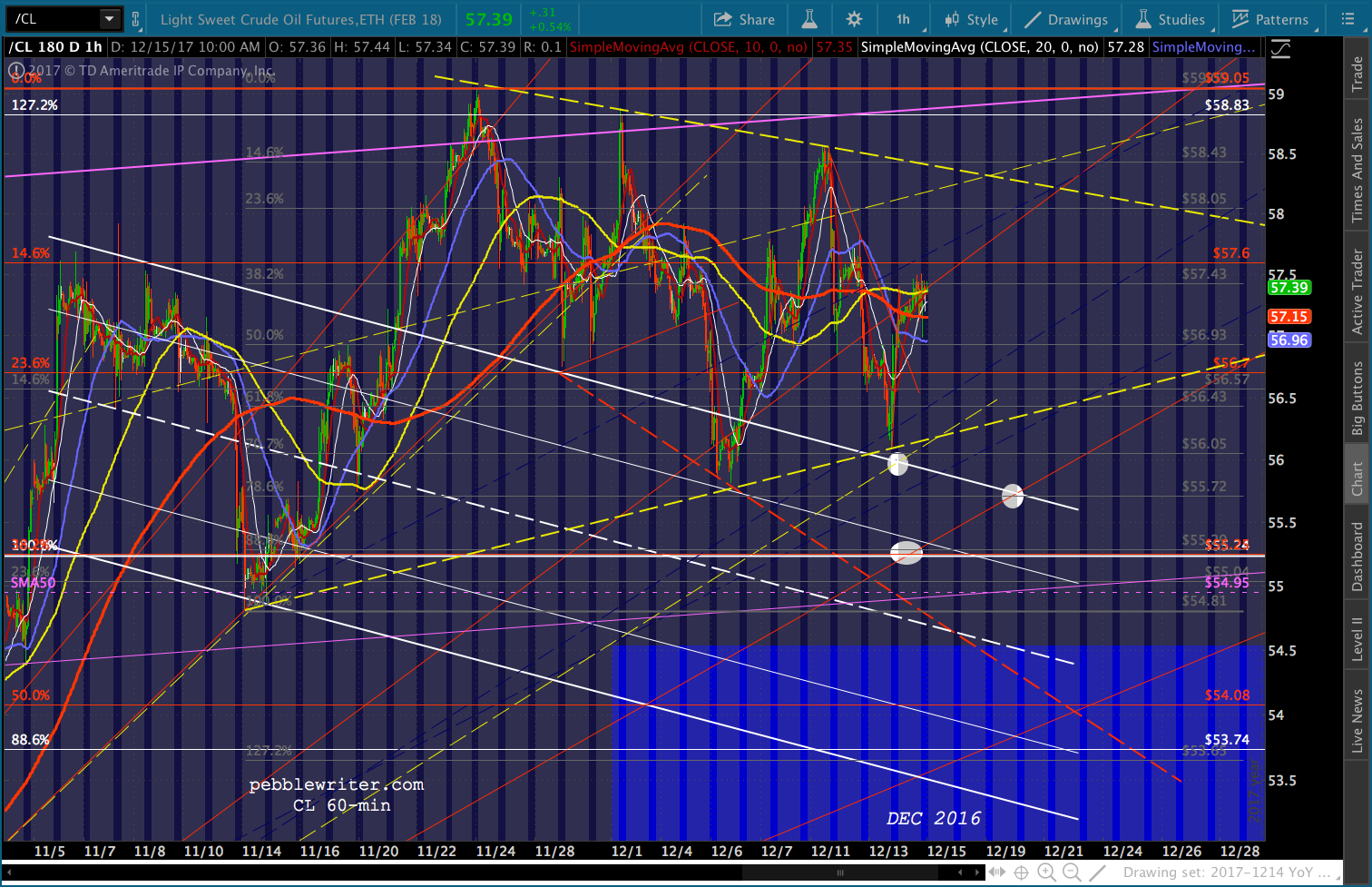1372x887 pixels.
Task: Click the pebblewriter.com chart annotation
Action: 337,784
